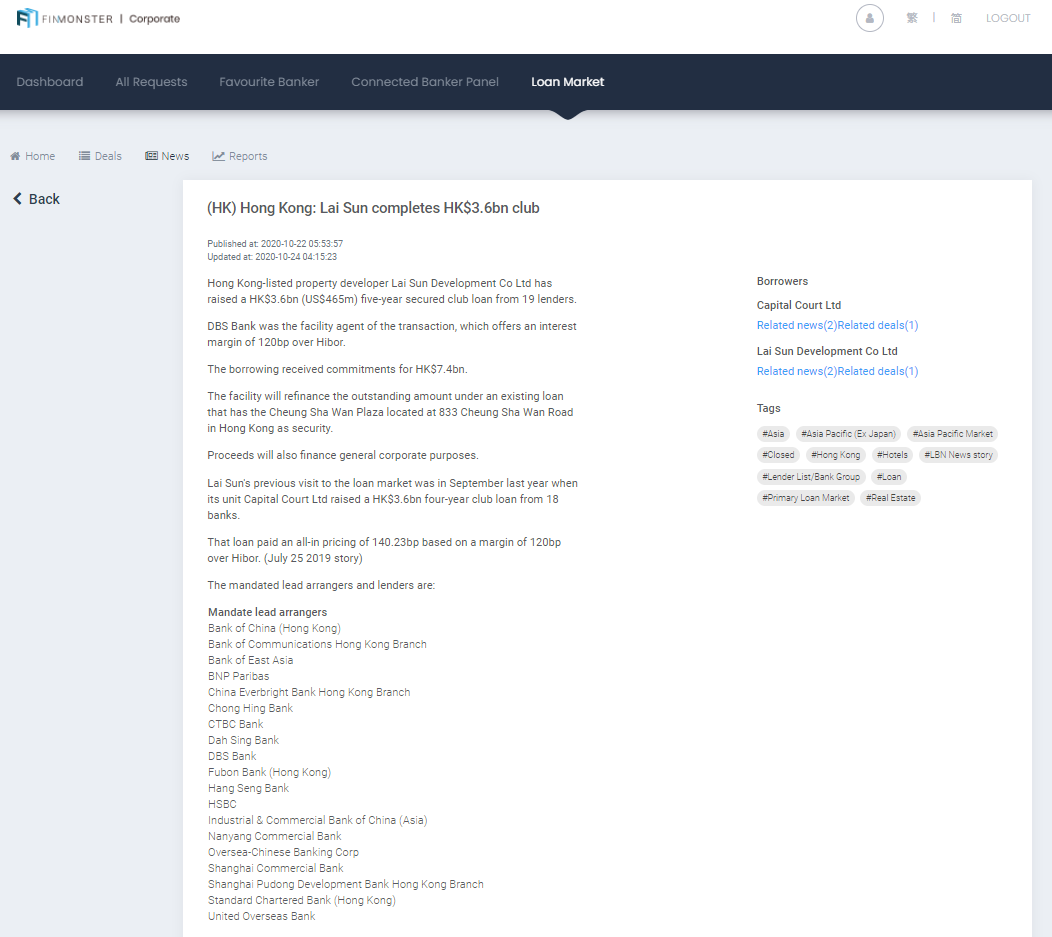Click Bank of China (Hong Kong) entry
The width and height of the screenshot is (1052, 937).
click(274, 628)
